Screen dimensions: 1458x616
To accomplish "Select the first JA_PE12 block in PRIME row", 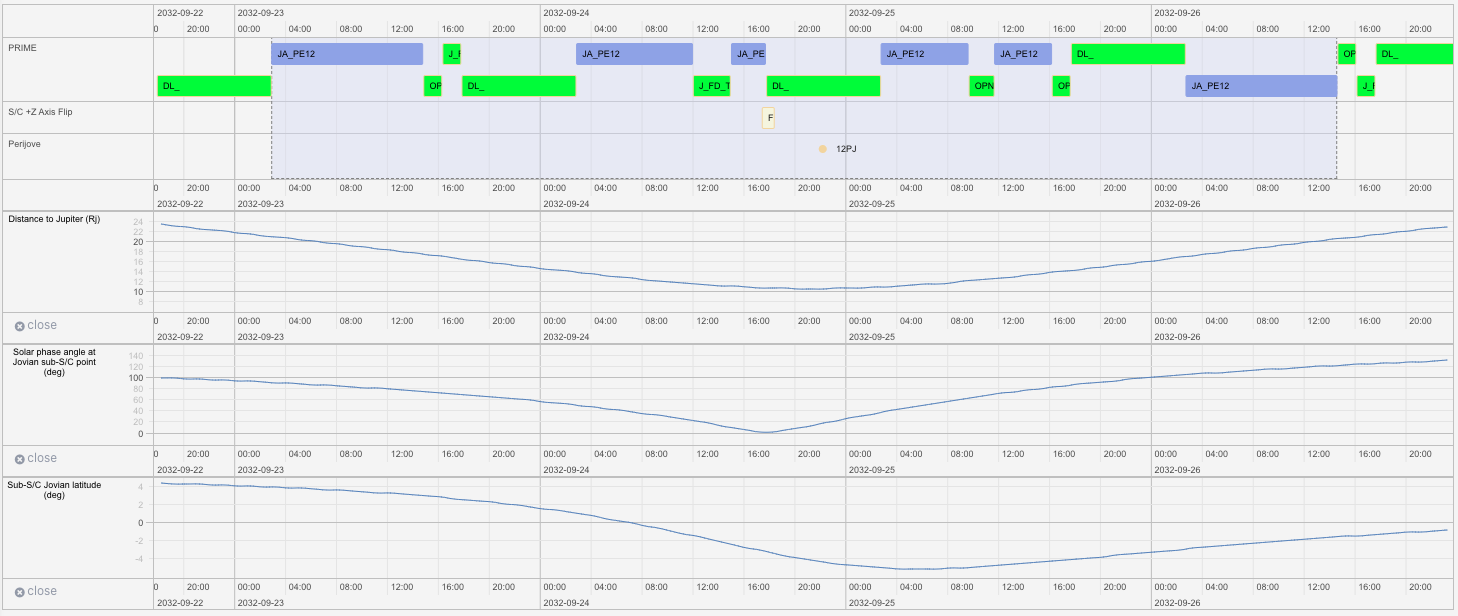I will coord(347,53).
